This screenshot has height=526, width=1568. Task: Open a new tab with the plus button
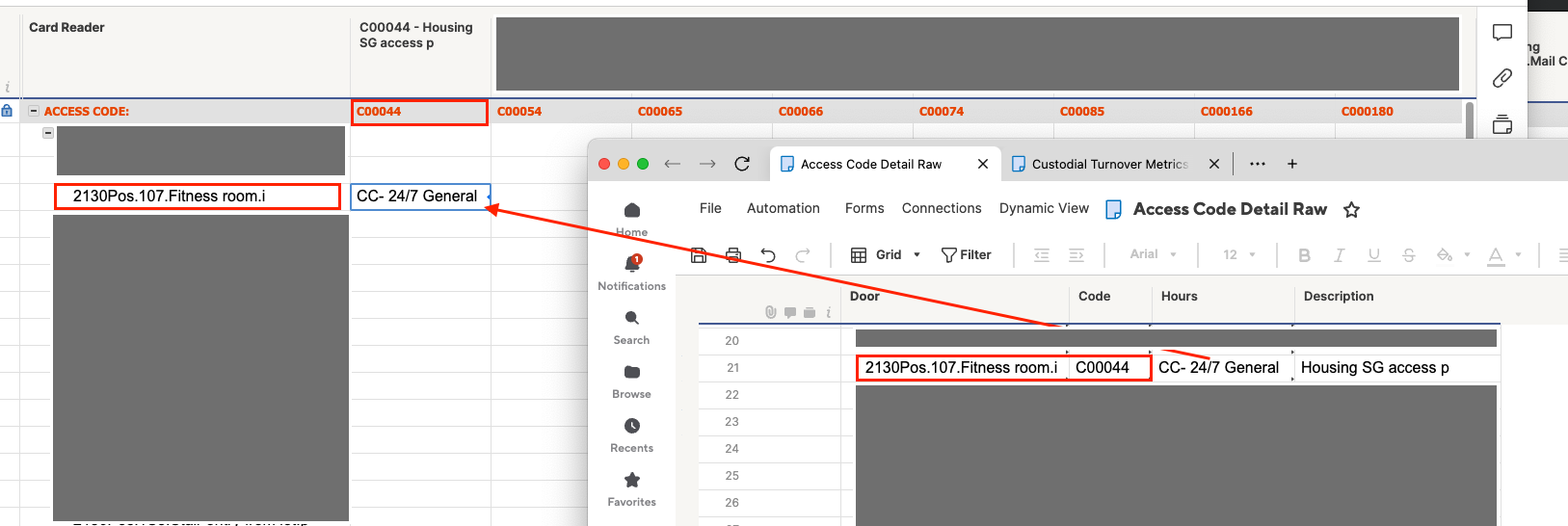[x=1292, y=164]
